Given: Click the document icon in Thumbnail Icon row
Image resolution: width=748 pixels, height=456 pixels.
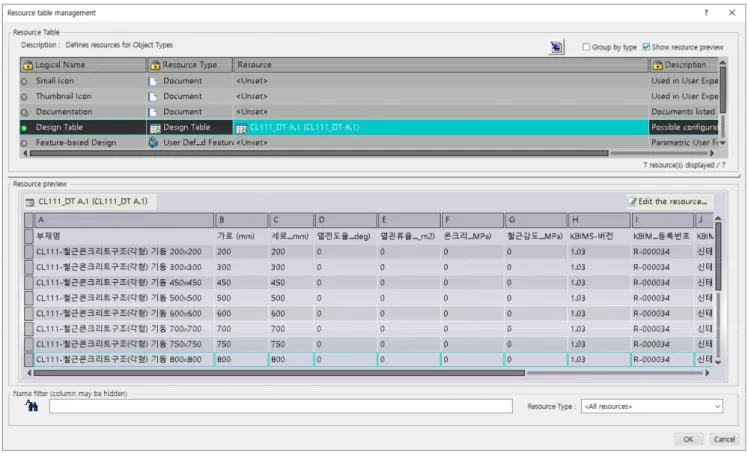Looking at the screenshot, I should 153,96.
